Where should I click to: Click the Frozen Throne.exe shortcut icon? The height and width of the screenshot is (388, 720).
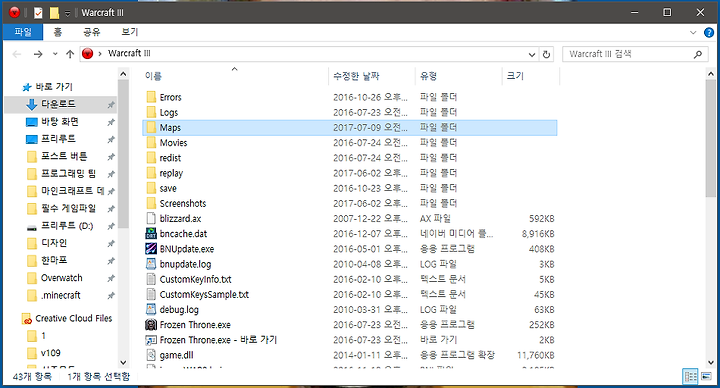click(x=151, y=340)
